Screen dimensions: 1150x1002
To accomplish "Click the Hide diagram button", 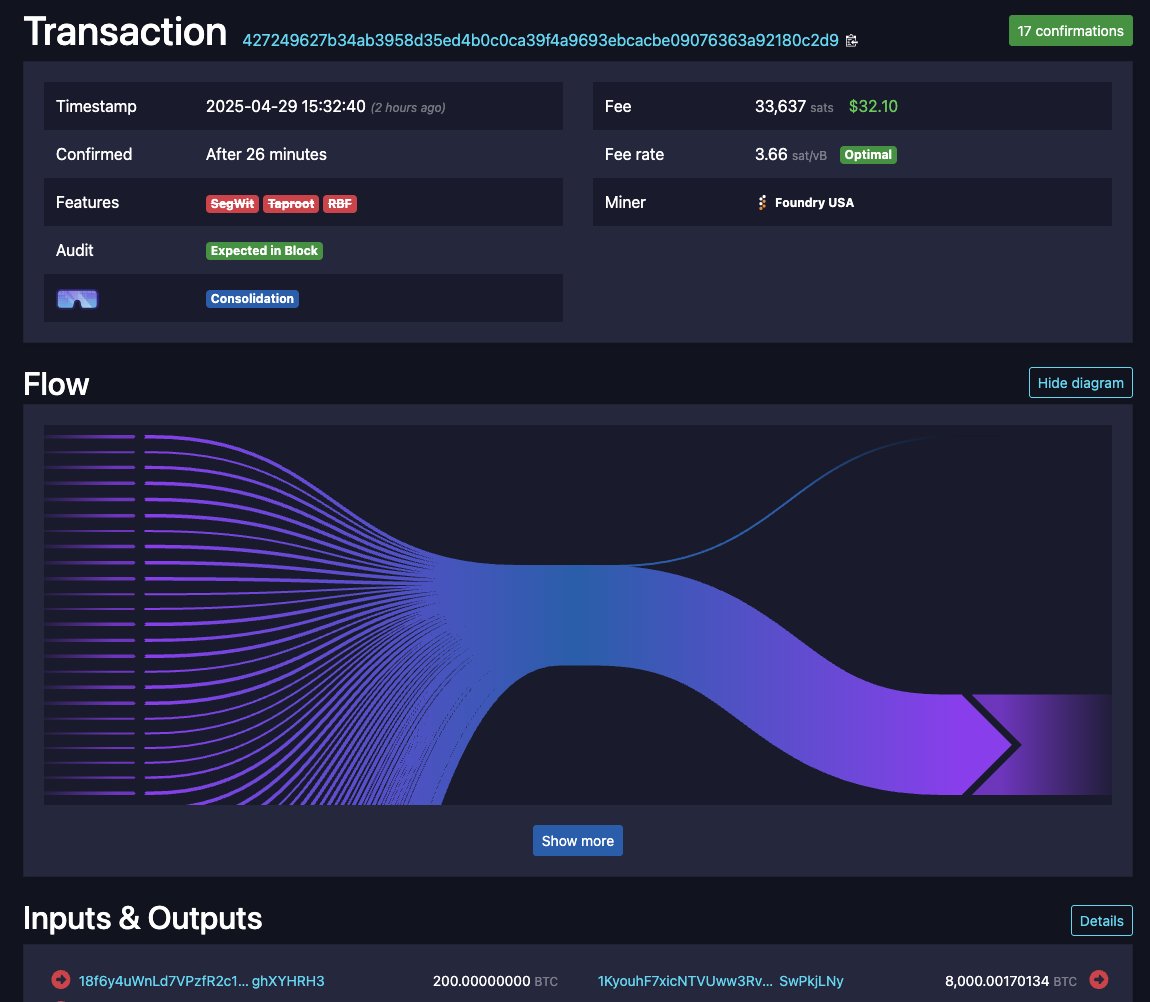I will [1080, 382].
